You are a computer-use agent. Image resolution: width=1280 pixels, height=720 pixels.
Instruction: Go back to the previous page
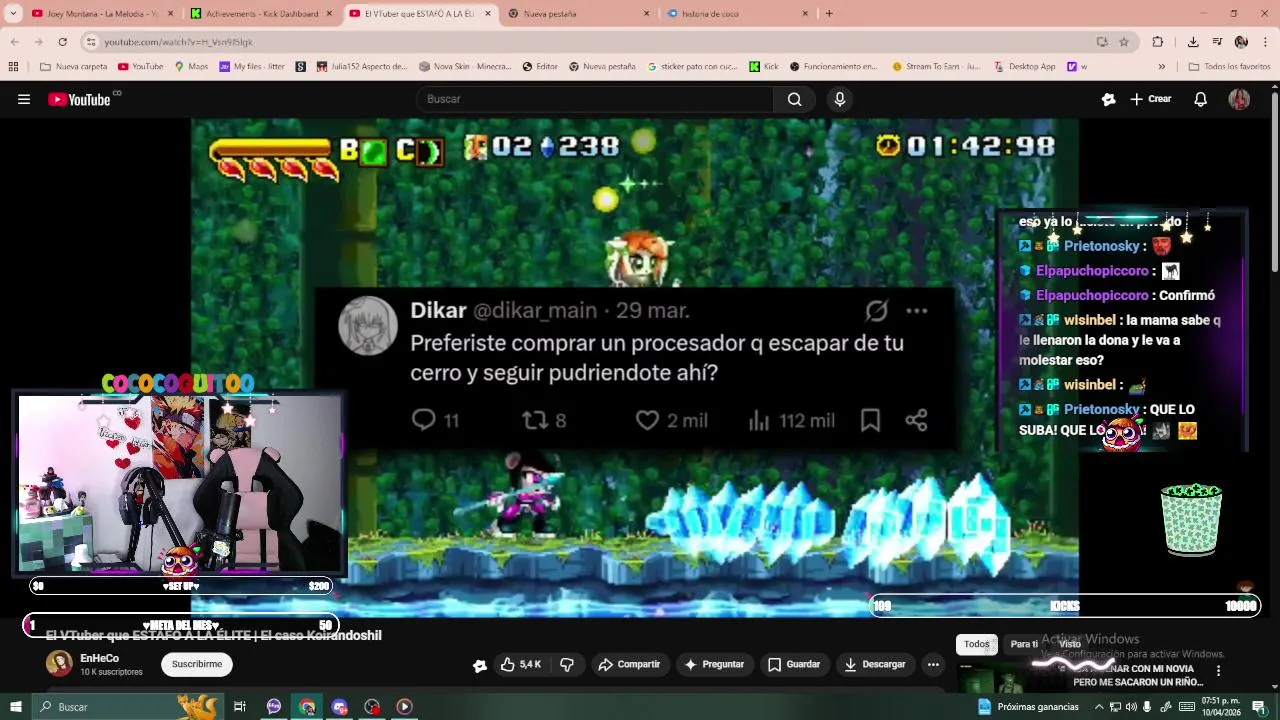[14, 42]
